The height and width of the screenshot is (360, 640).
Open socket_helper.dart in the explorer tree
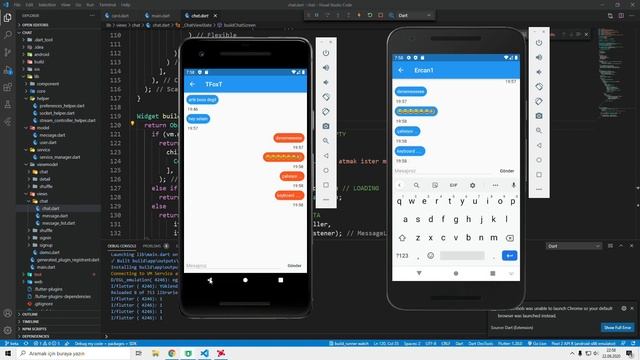(57, 113)
